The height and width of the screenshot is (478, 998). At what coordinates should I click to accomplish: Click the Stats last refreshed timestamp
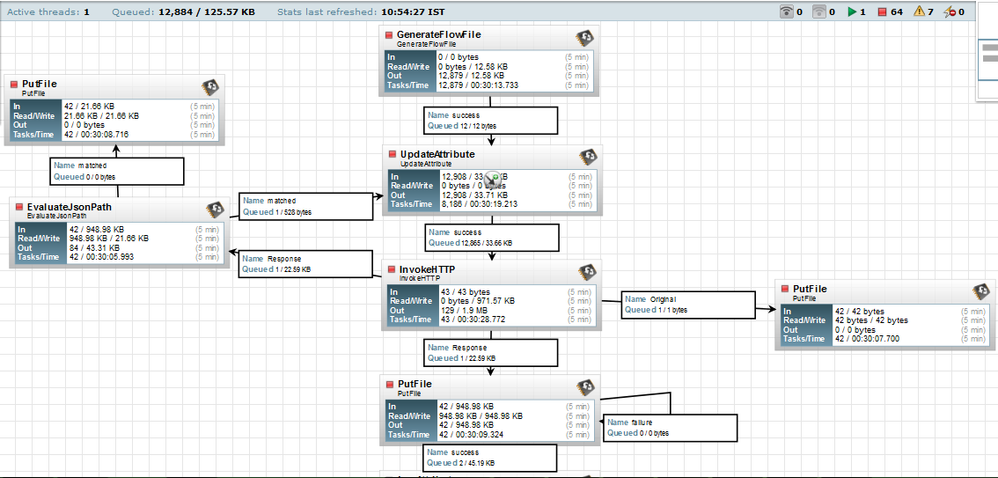point(413,12)
